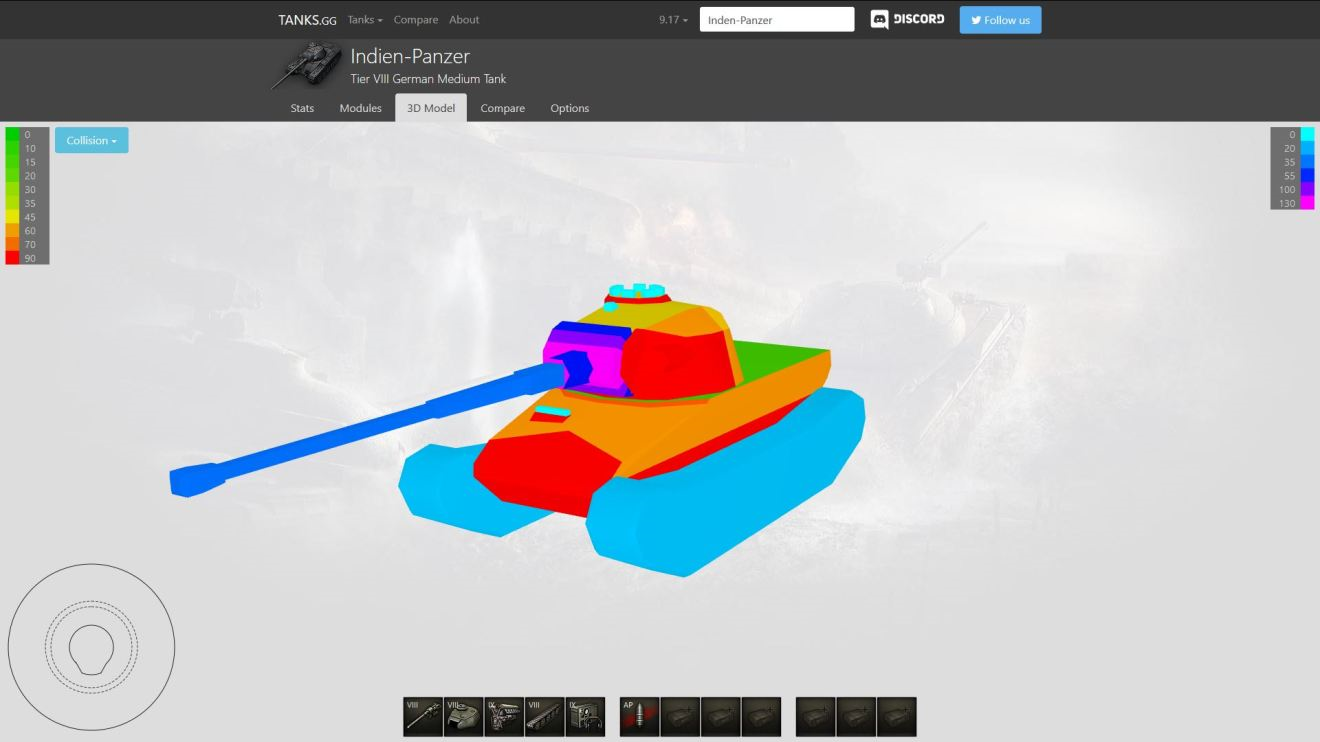Expand the Tanks menu in navbar
Image resolution: width=1320 pixels, height=742 pixels.
point(365,20)
